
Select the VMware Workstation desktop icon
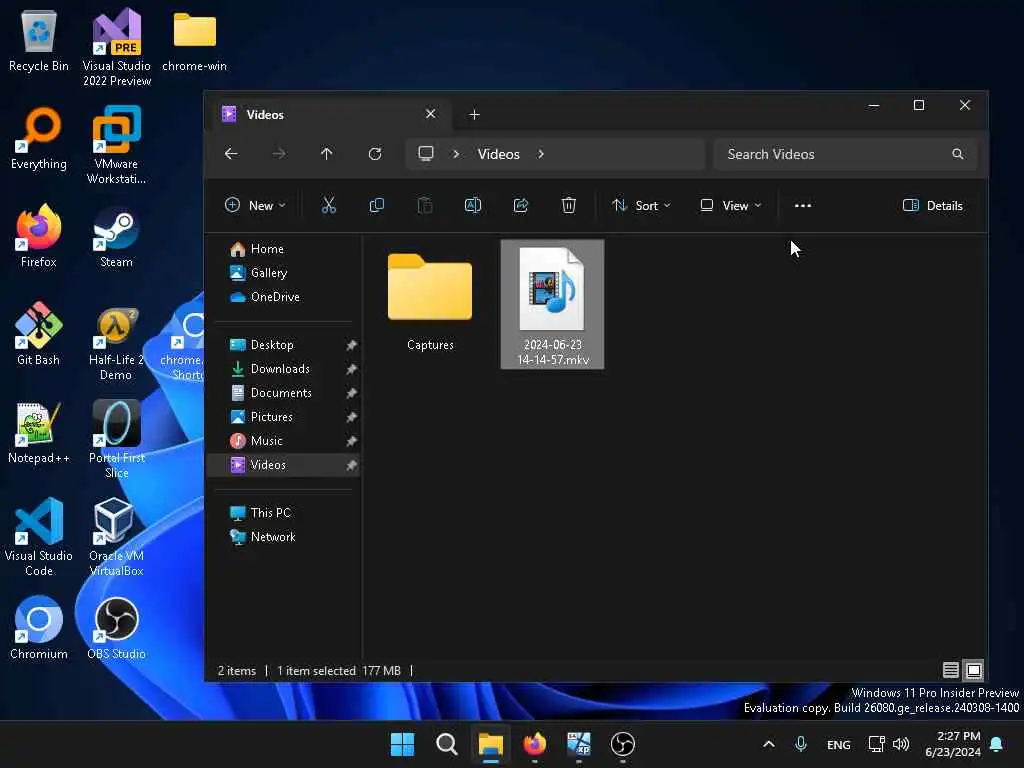(x=116, y=145)
